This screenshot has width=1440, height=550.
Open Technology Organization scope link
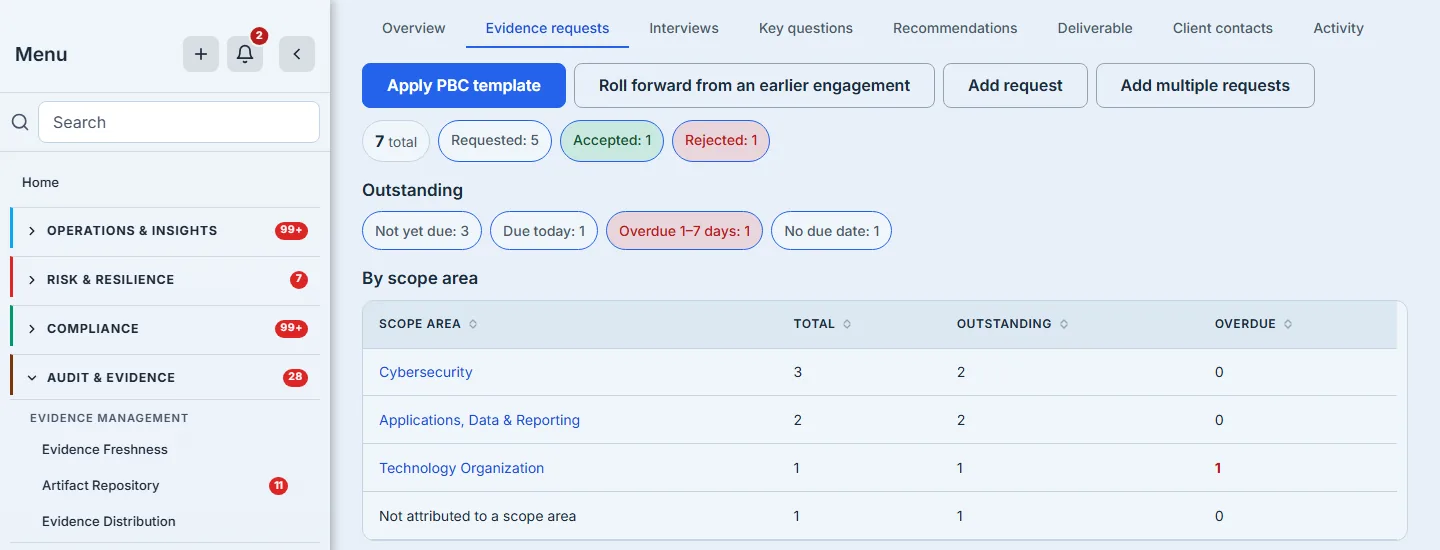click(461, 468)
